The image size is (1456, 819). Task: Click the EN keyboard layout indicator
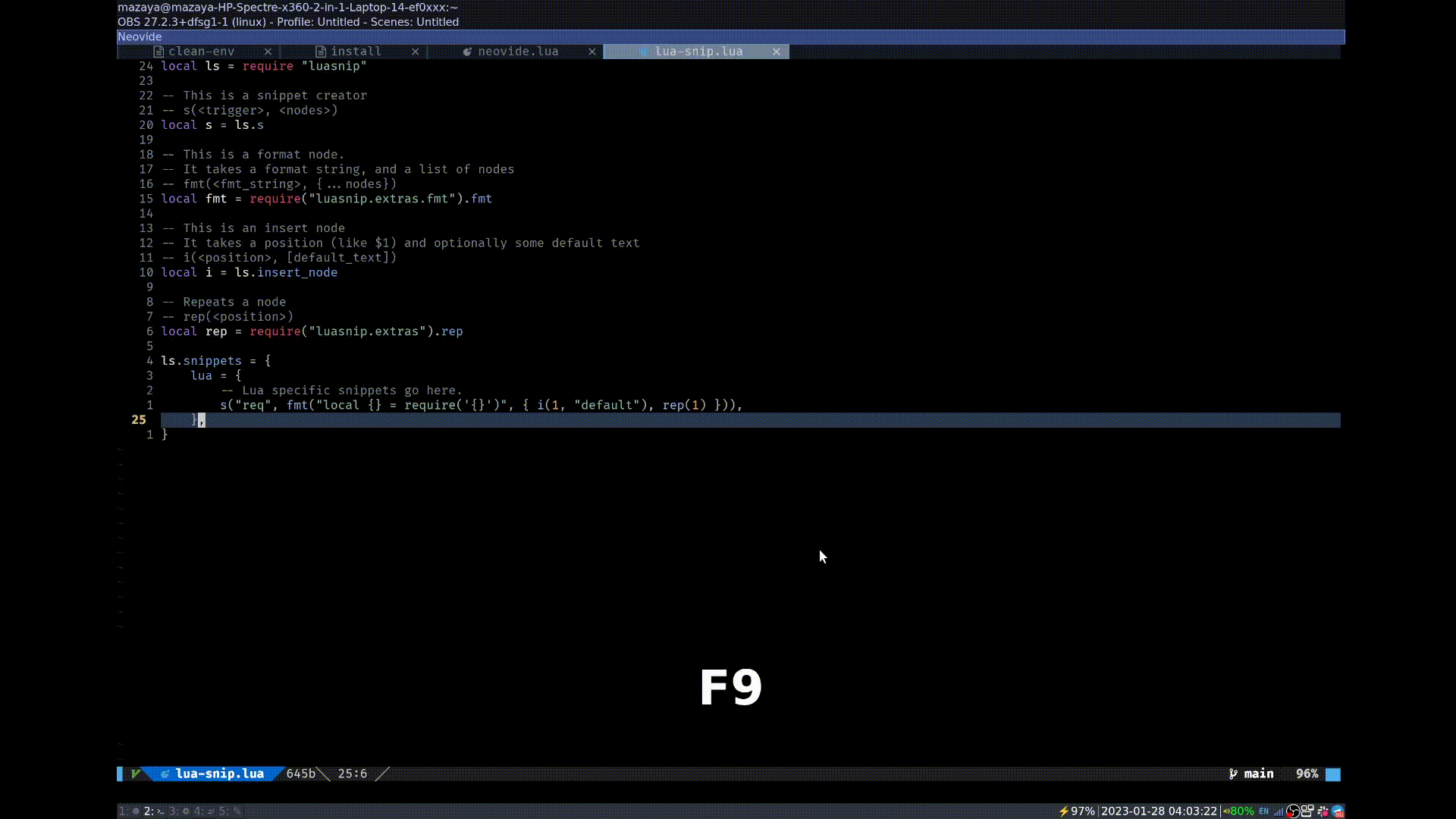click(1263, 811)
